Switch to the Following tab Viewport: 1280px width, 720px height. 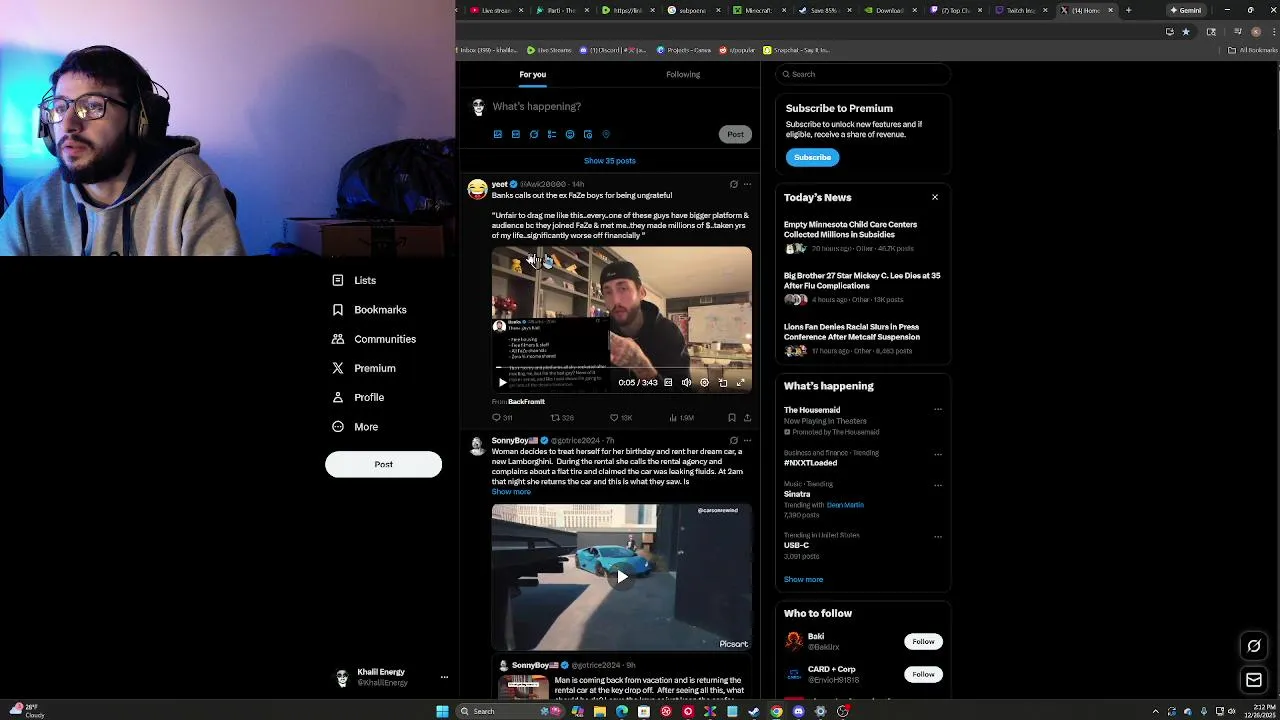[683, 74]
